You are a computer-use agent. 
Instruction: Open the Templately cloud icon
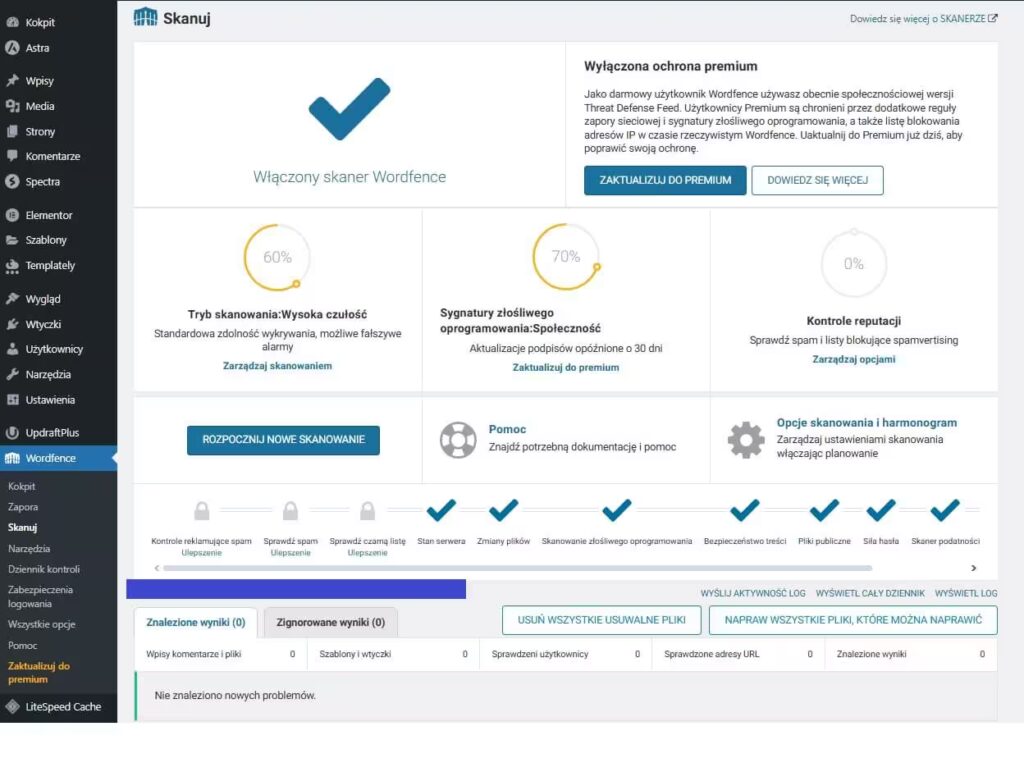12,265
